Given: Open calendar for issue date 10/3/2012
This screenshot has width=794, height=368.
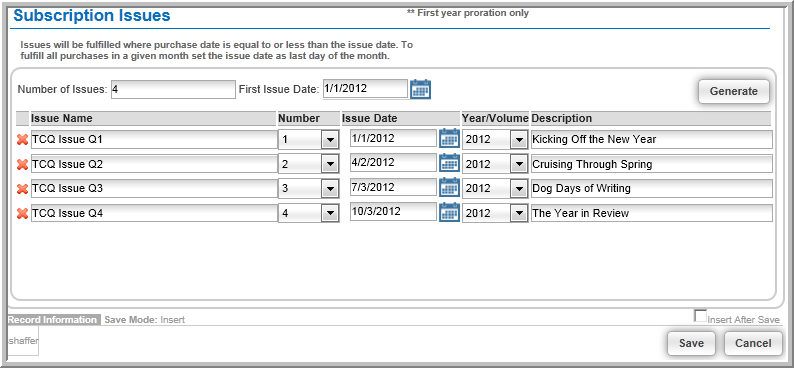Looking at the screenshot, I should pos(449,212).
